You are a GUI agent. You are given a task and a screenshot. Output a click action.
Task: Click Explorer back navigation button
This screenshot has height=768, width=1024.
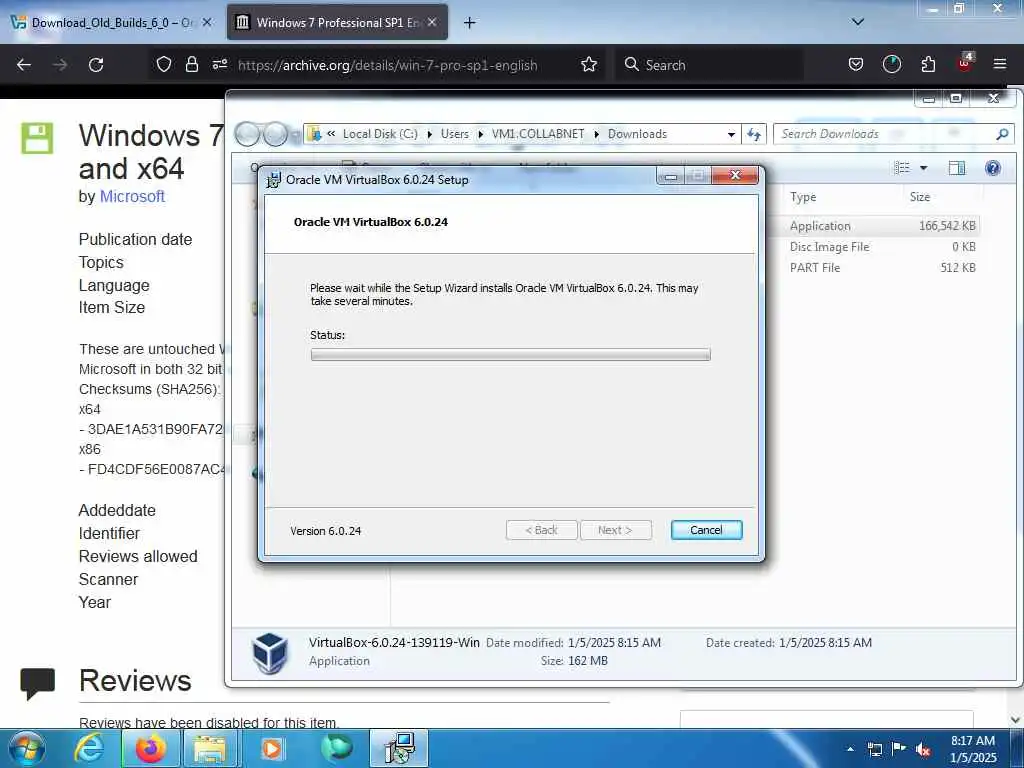248,134
